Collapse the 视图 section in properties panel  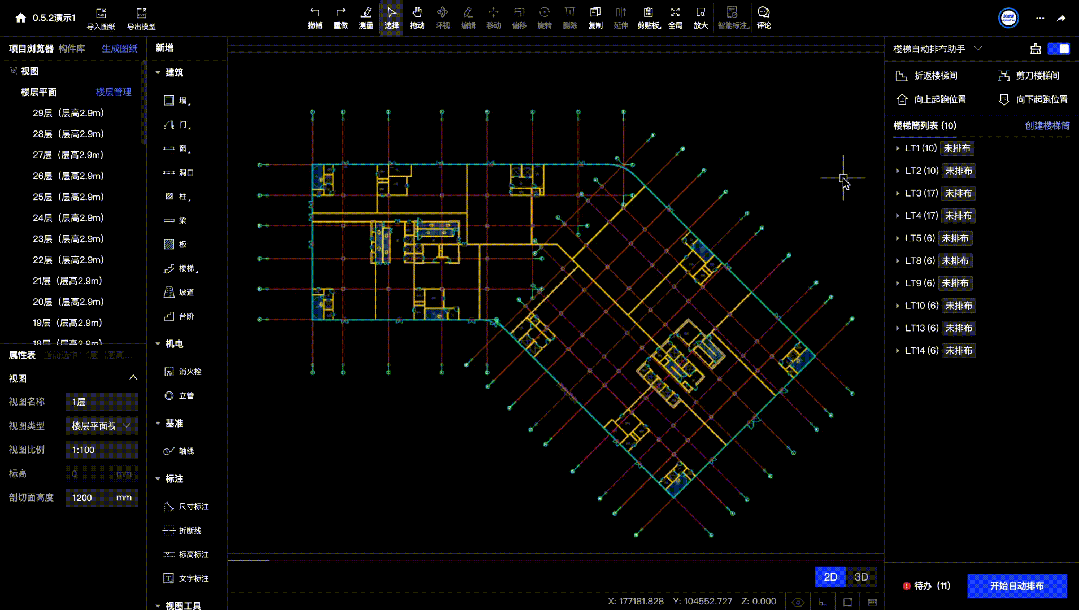pos(133,378)
